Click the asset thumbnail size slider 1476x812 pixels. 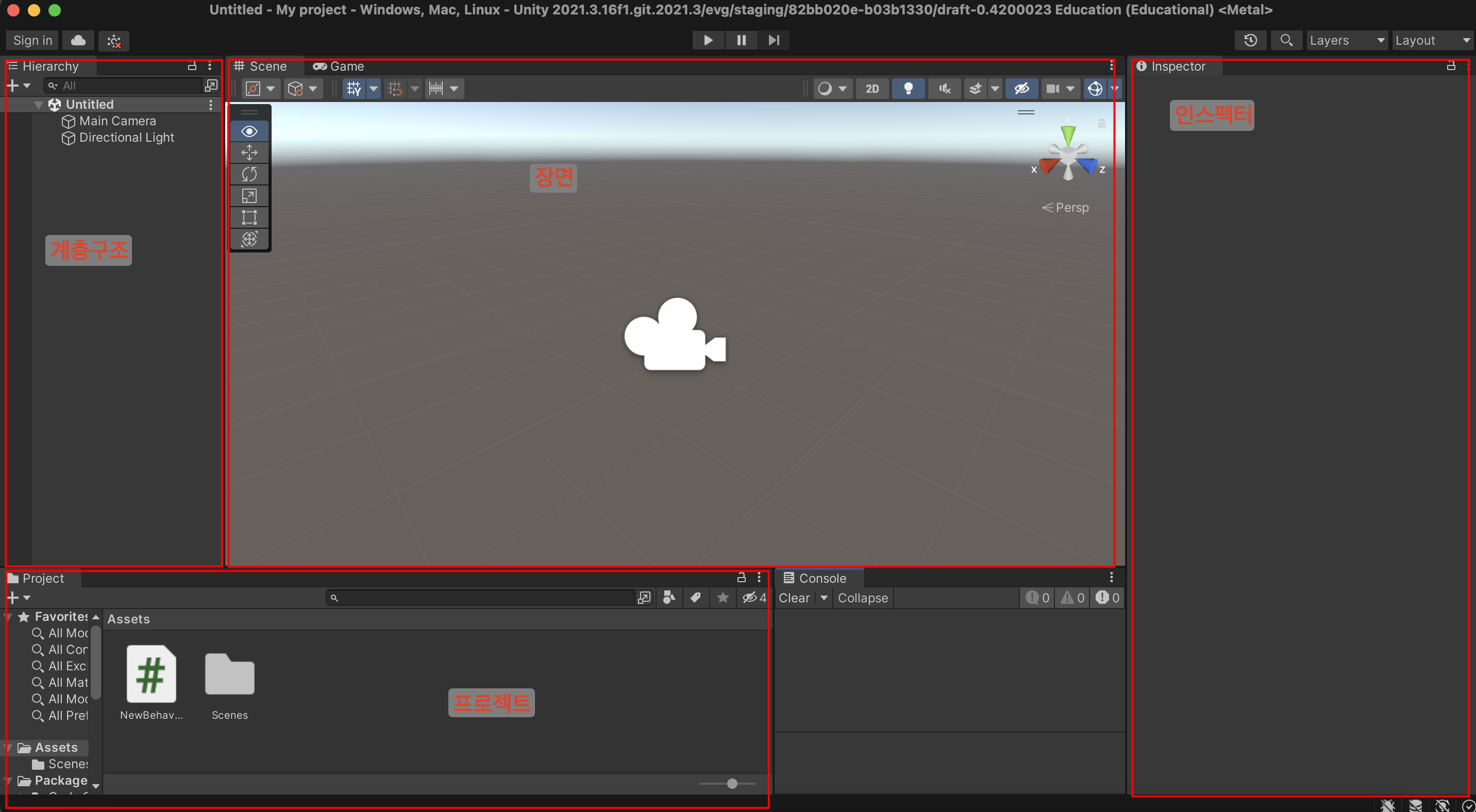732,783
